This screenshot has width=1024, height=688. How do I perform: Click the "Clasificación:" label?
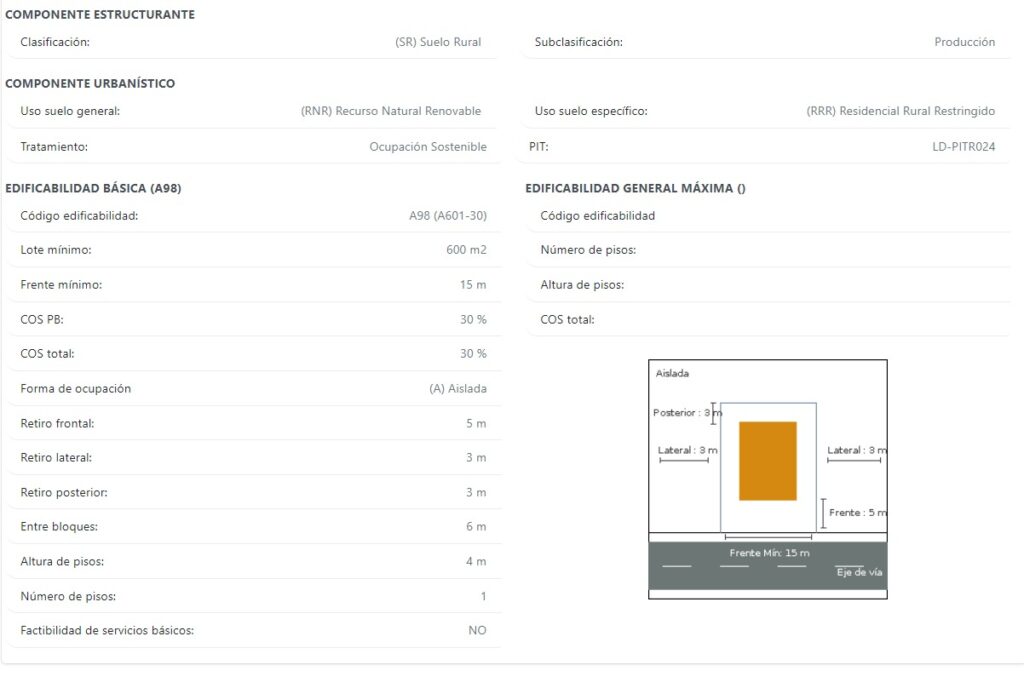(x=55, y=42)
